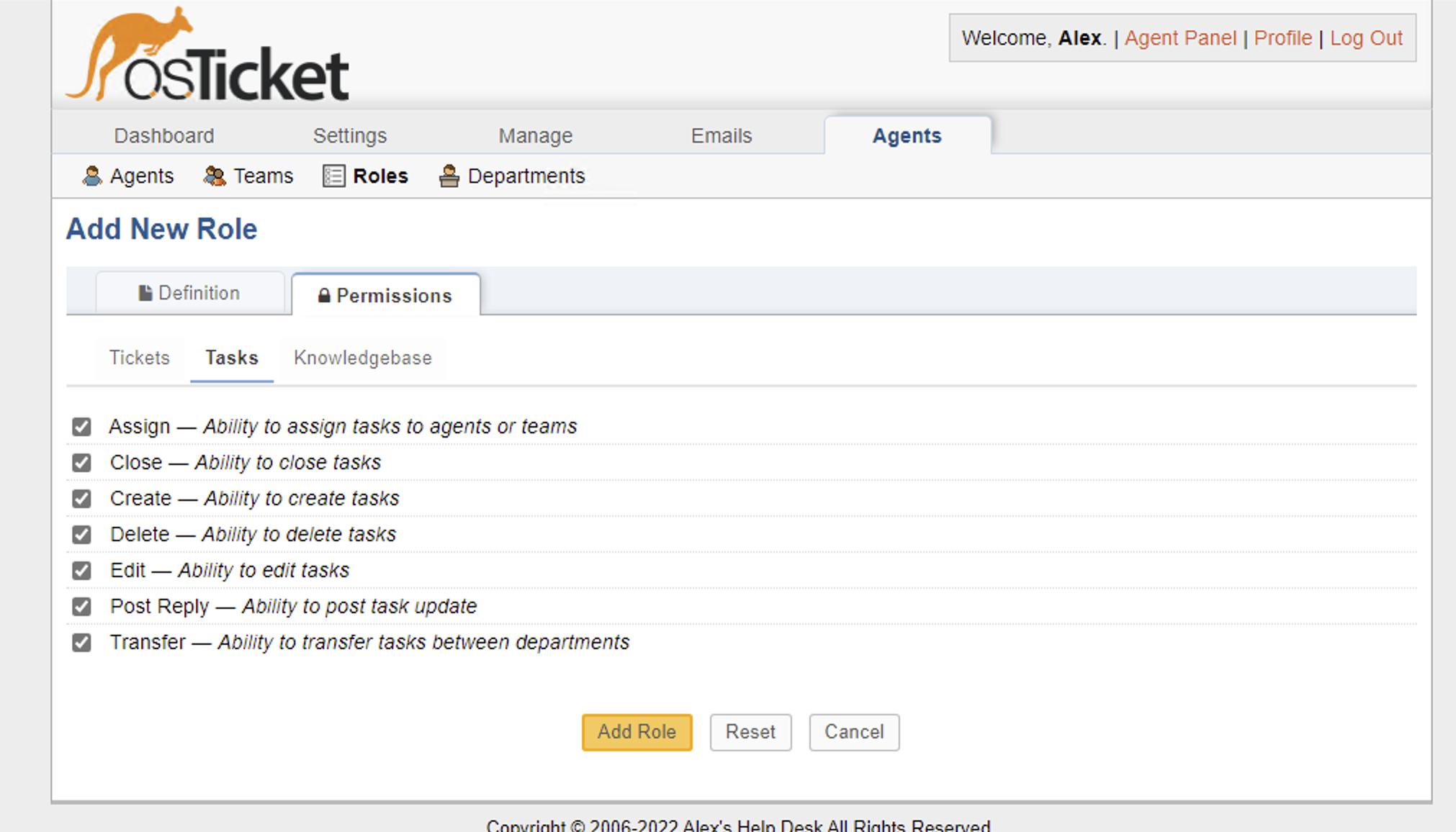Toggle the Close tasks checkbox
Screen dimensions: 1456x832
coord(81,463)
